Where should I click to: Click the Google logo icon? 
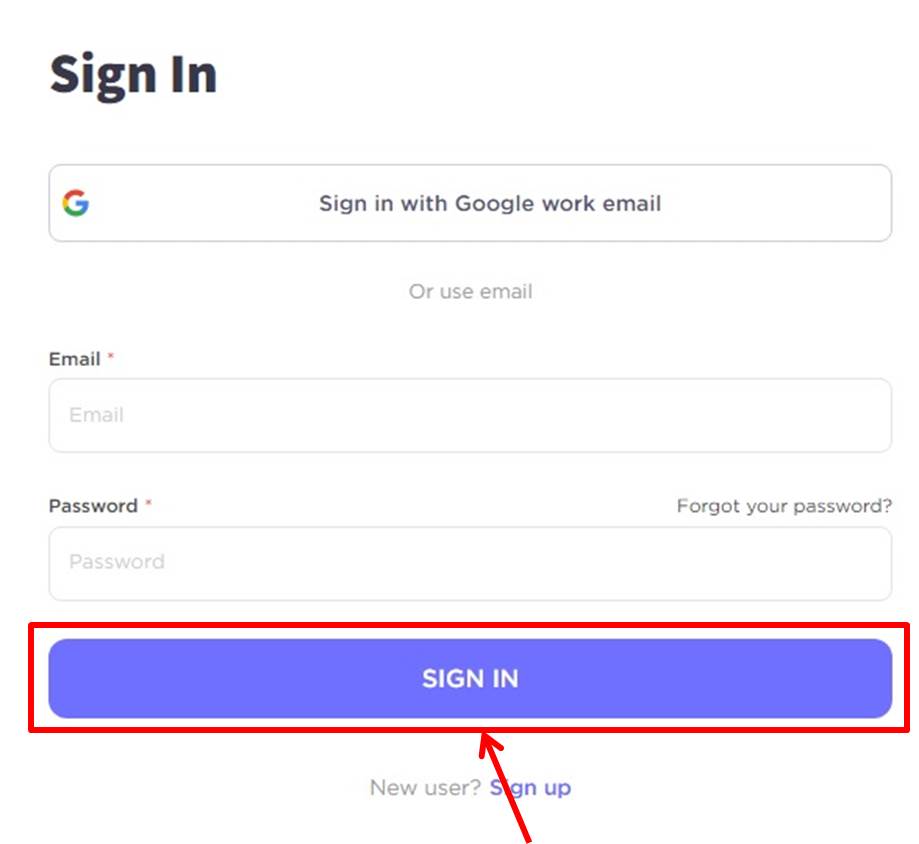pyautogui.click(x=76, y=203)
